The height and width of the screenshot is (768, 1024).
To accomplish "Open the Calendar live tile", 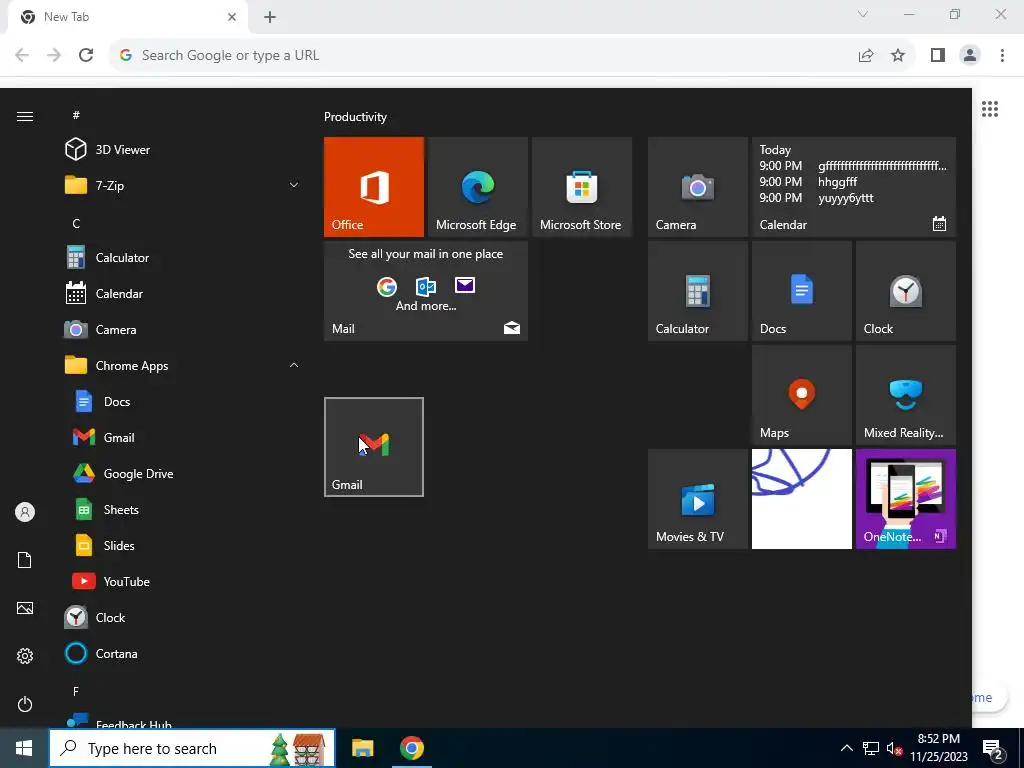I will [854, 187].
